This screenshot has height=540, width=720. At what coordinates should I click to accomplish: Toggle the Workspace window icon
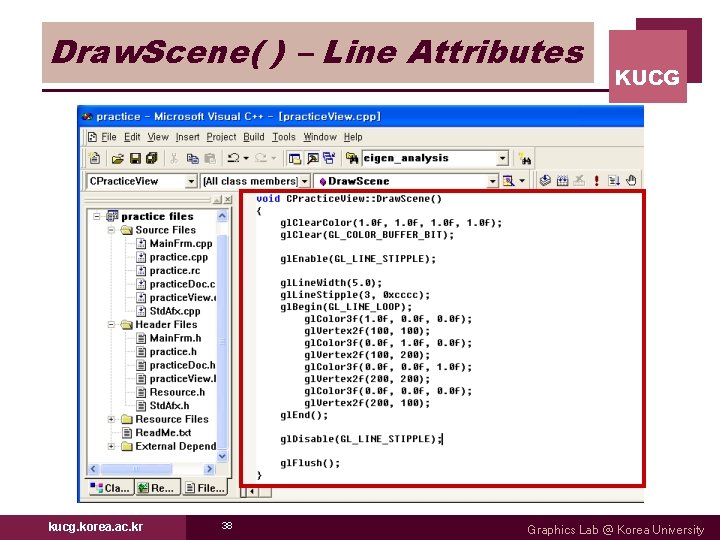pyautogui.click(x=294, y=158)
